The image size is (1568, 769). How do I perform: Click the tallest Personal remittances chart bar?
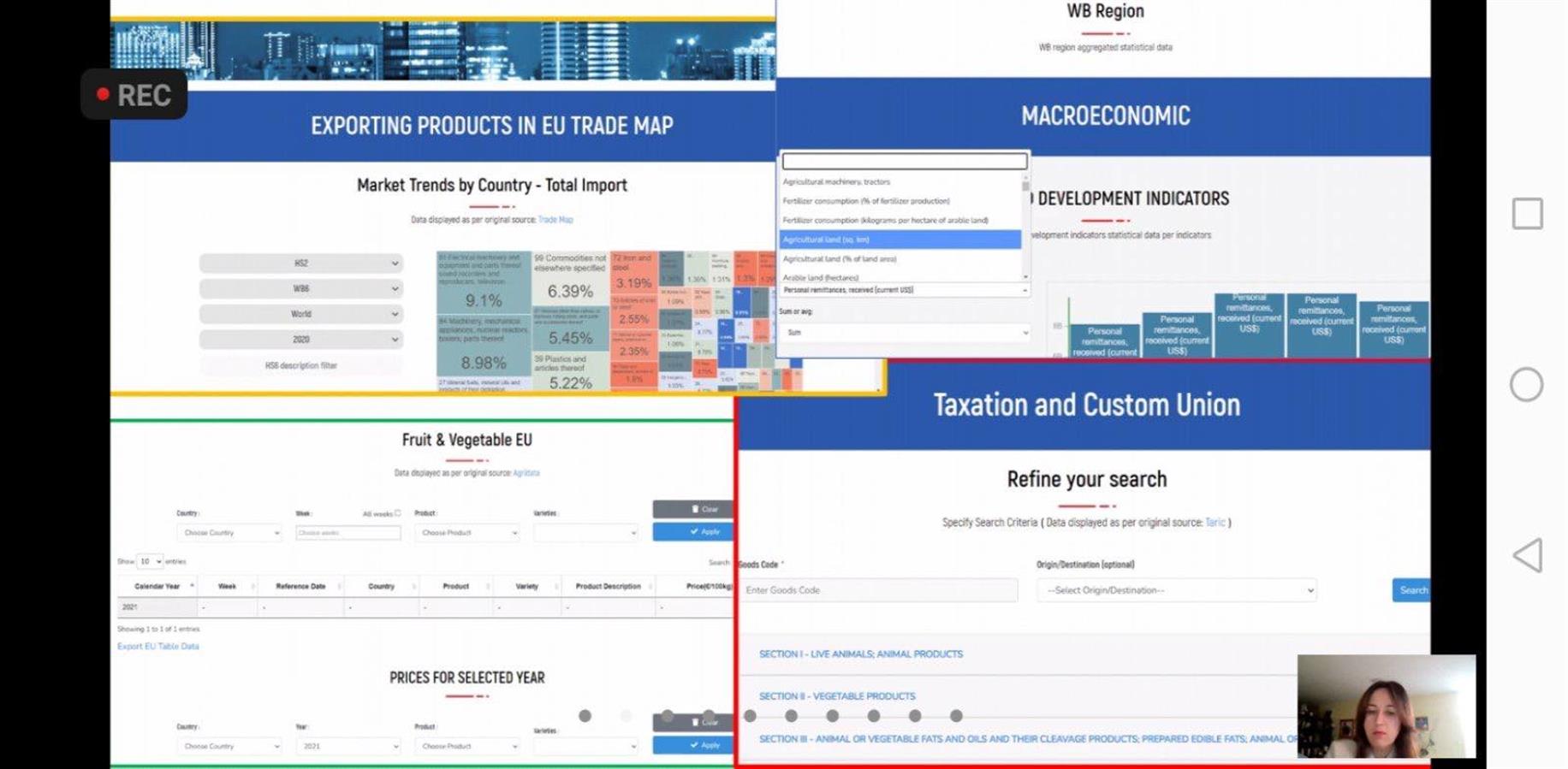coord(1249,325)
